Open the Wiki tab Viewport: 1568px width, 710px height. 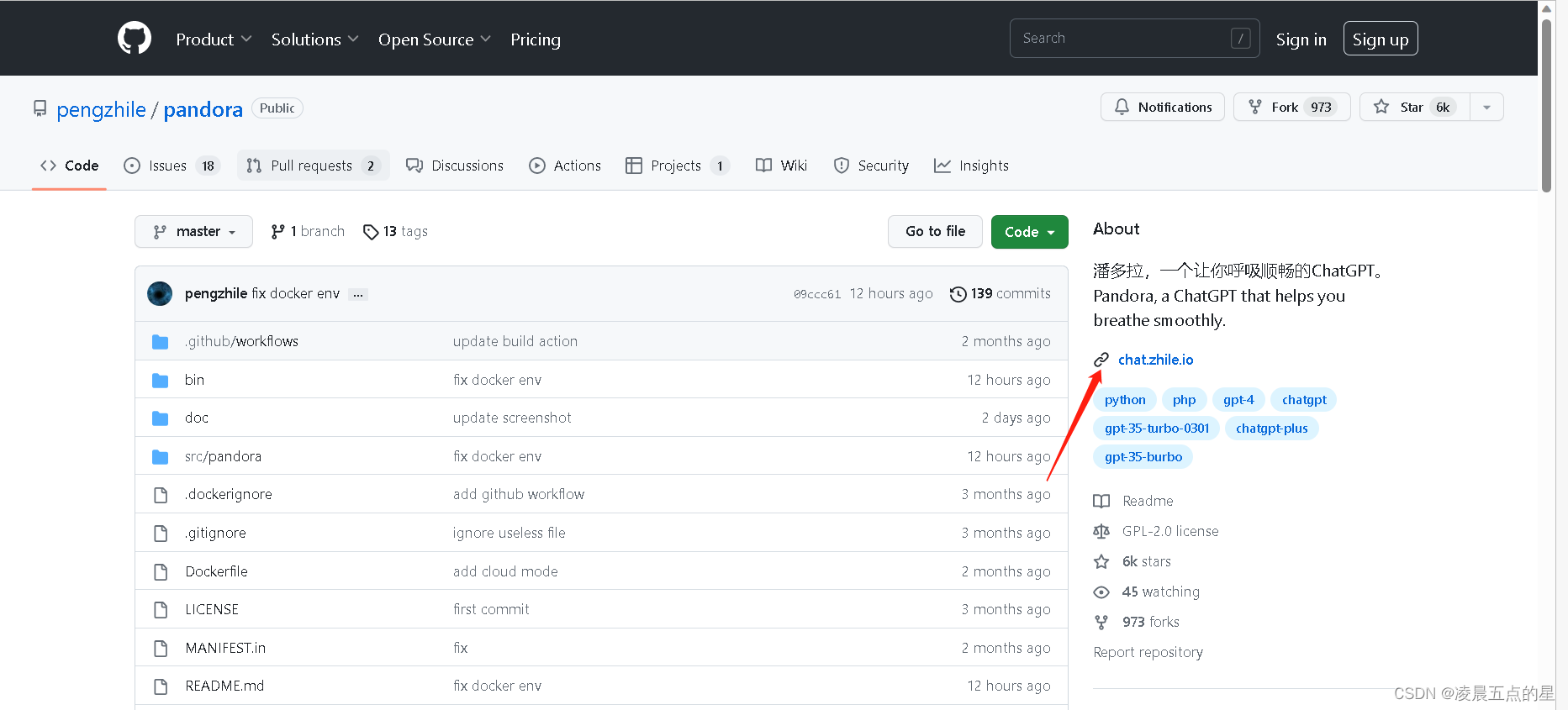coord(781,166)
